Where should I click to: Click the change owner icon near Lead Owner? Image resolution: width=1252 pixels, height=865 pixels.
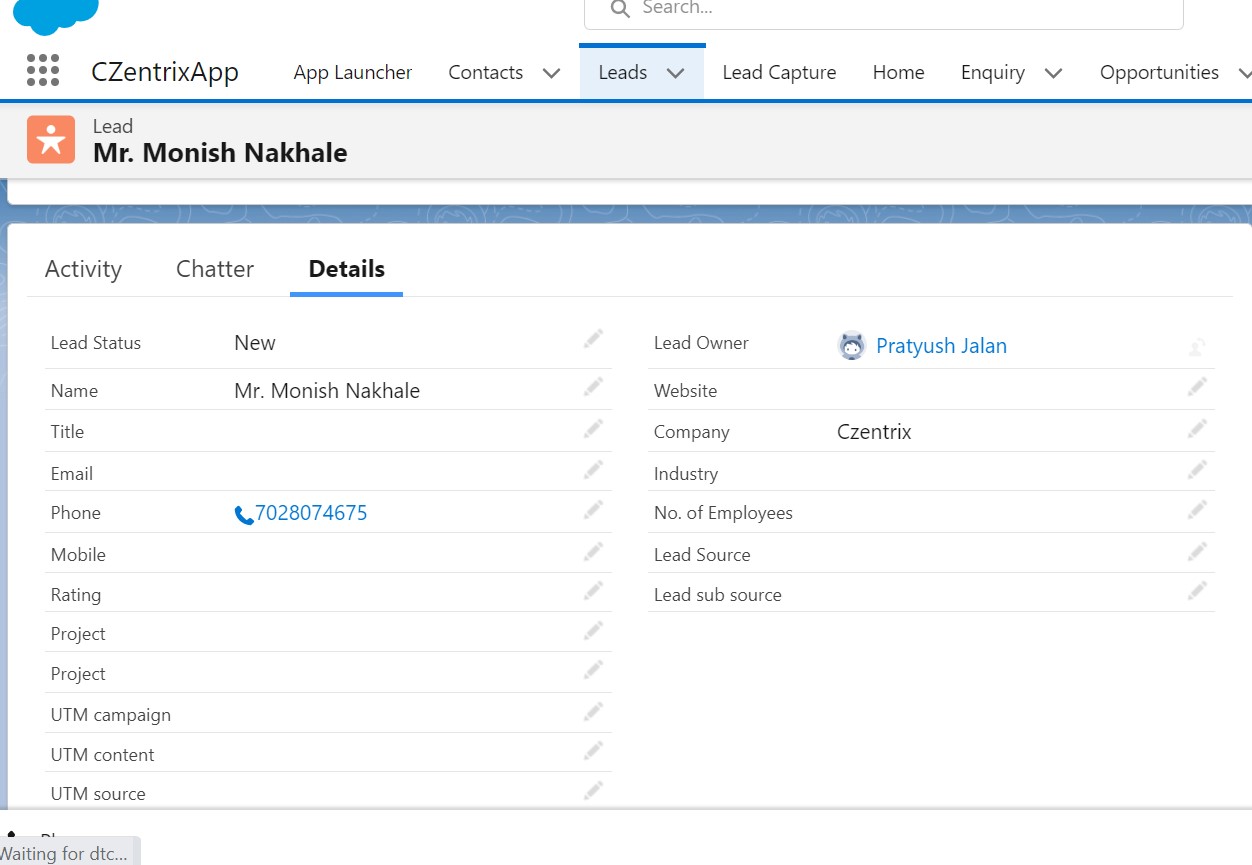[x=1197, y=345]
